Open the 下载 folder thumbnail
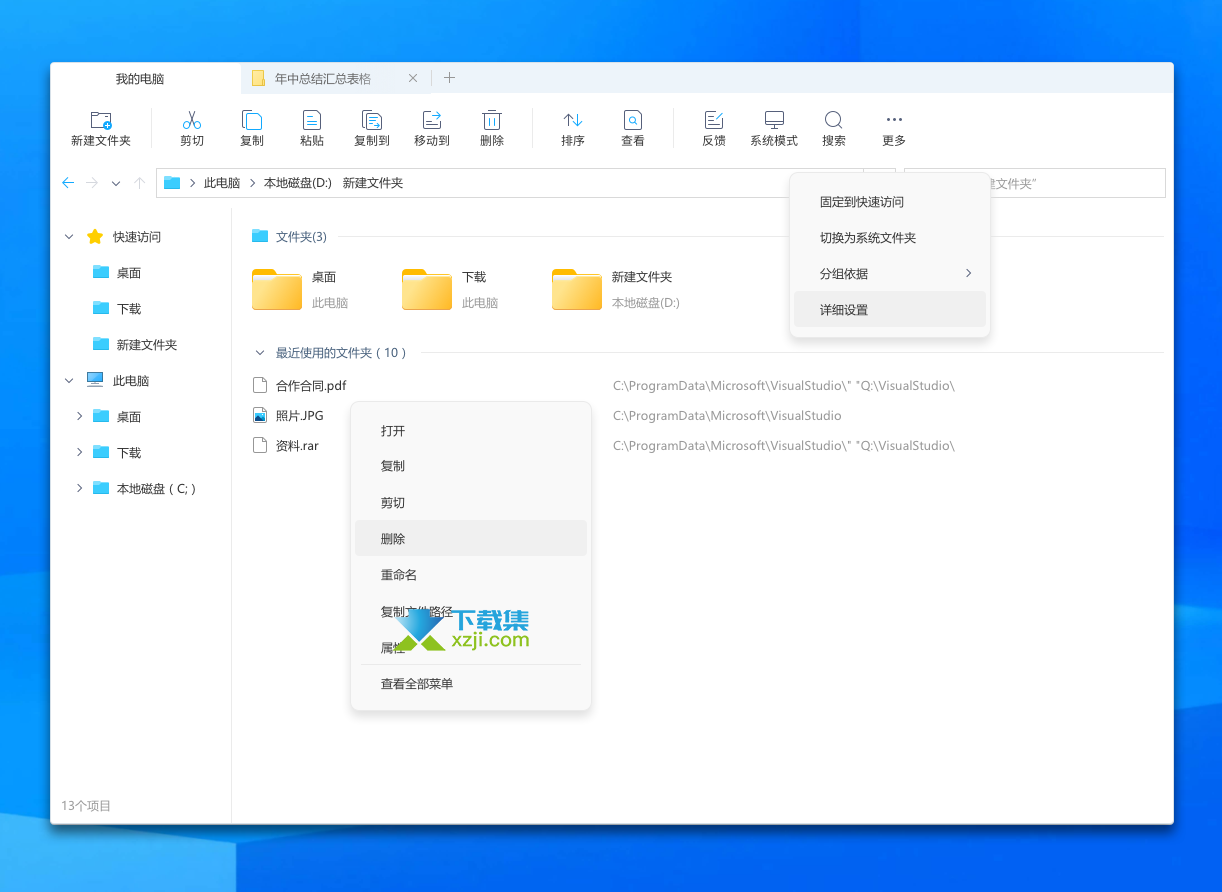The height and width of the screenshot is (892, 1222). (x=427, y=290)
